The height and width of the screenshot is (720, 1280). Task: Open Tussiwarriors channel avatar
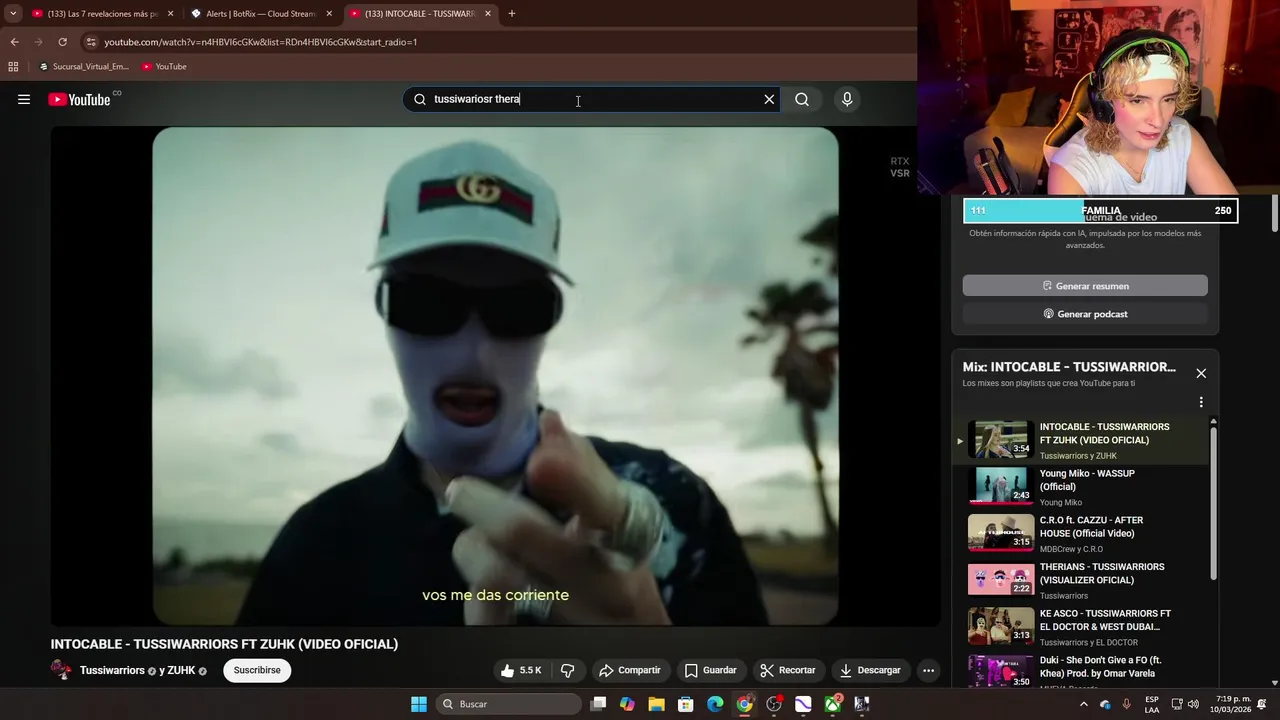61,670
